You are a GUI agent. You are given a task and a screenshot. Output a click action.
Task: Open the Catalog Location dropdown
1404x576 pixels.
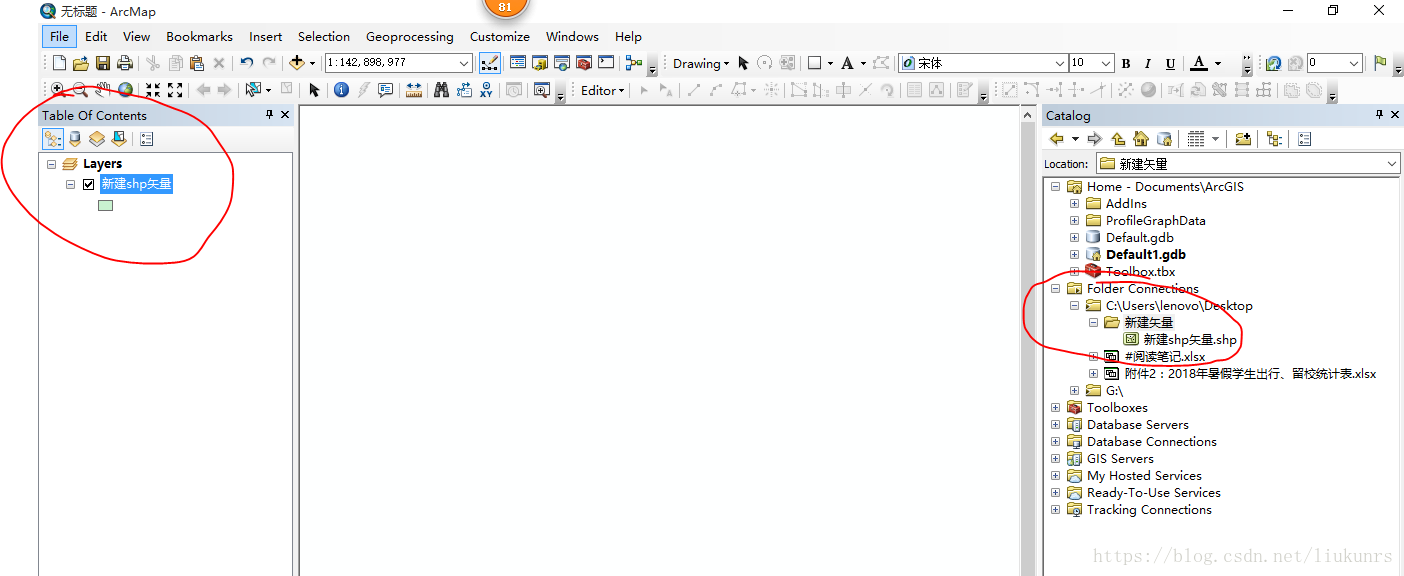(x=1392, y=164)
